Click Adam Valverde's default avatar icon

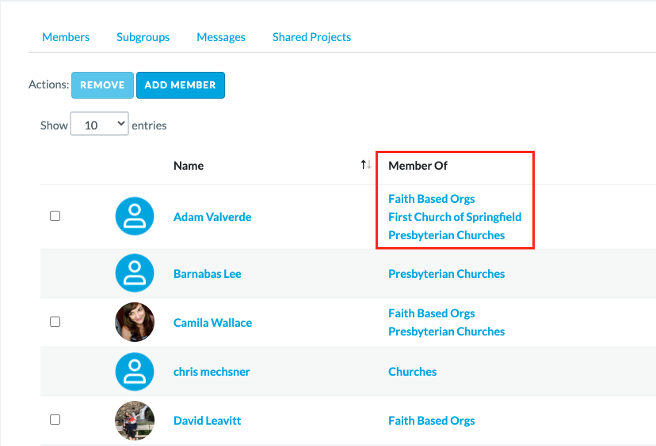click(x=134, y=216)
